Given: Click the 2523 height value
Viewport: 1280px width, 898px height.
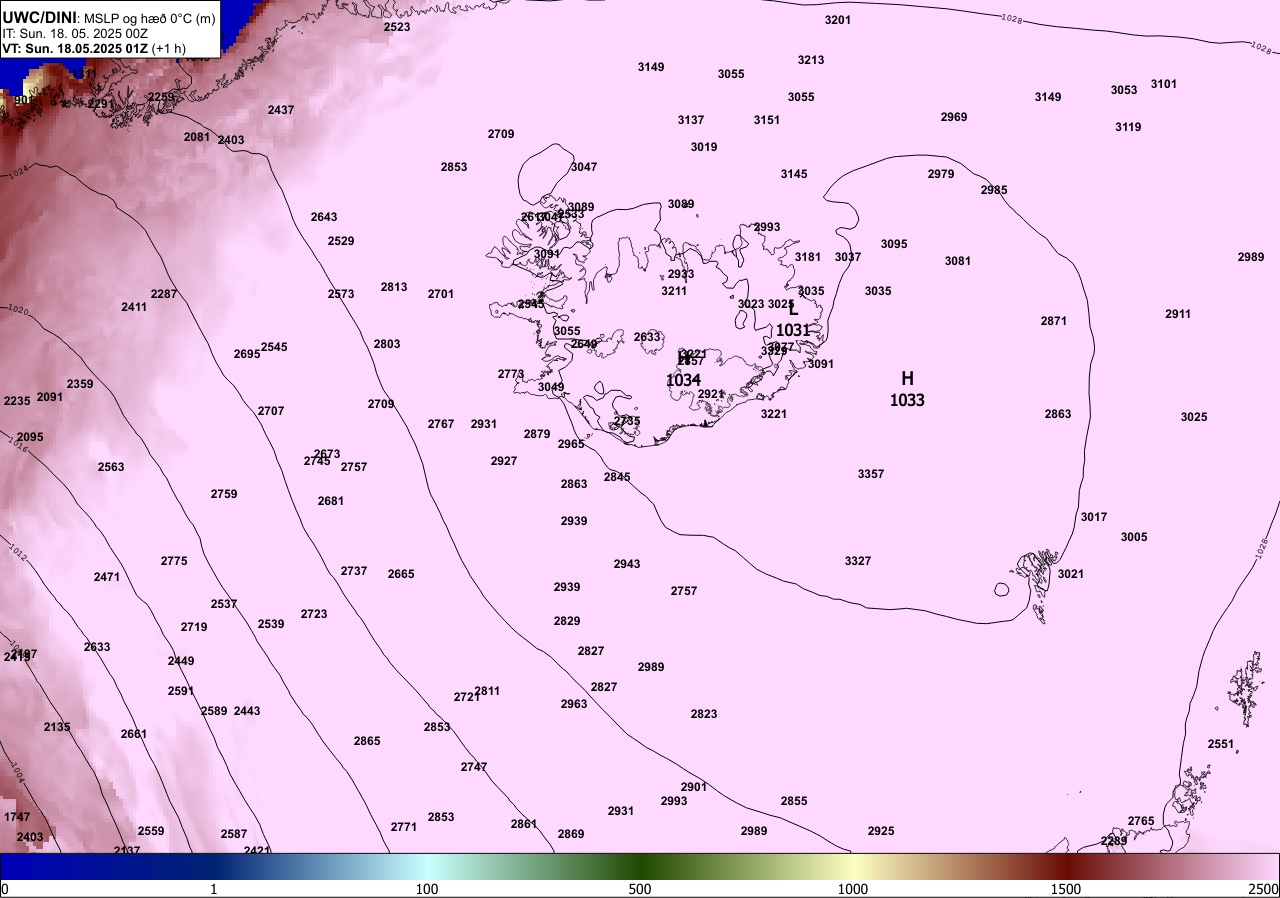Looking at the screenshot, I should click(397, 27).
